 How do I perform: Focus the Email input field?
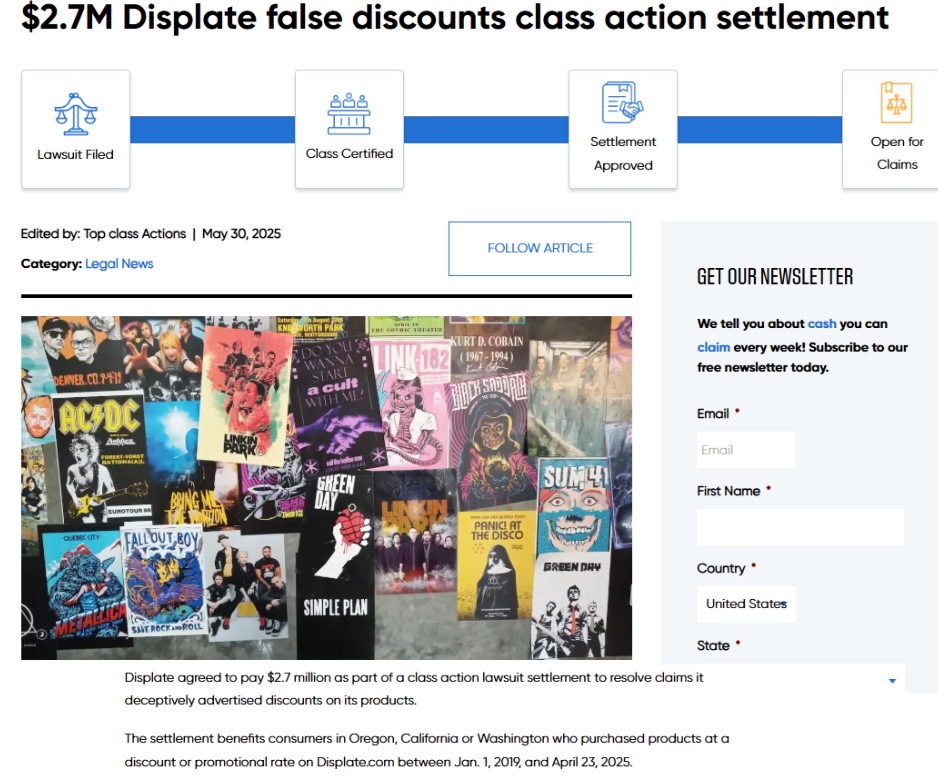(746, 450)
